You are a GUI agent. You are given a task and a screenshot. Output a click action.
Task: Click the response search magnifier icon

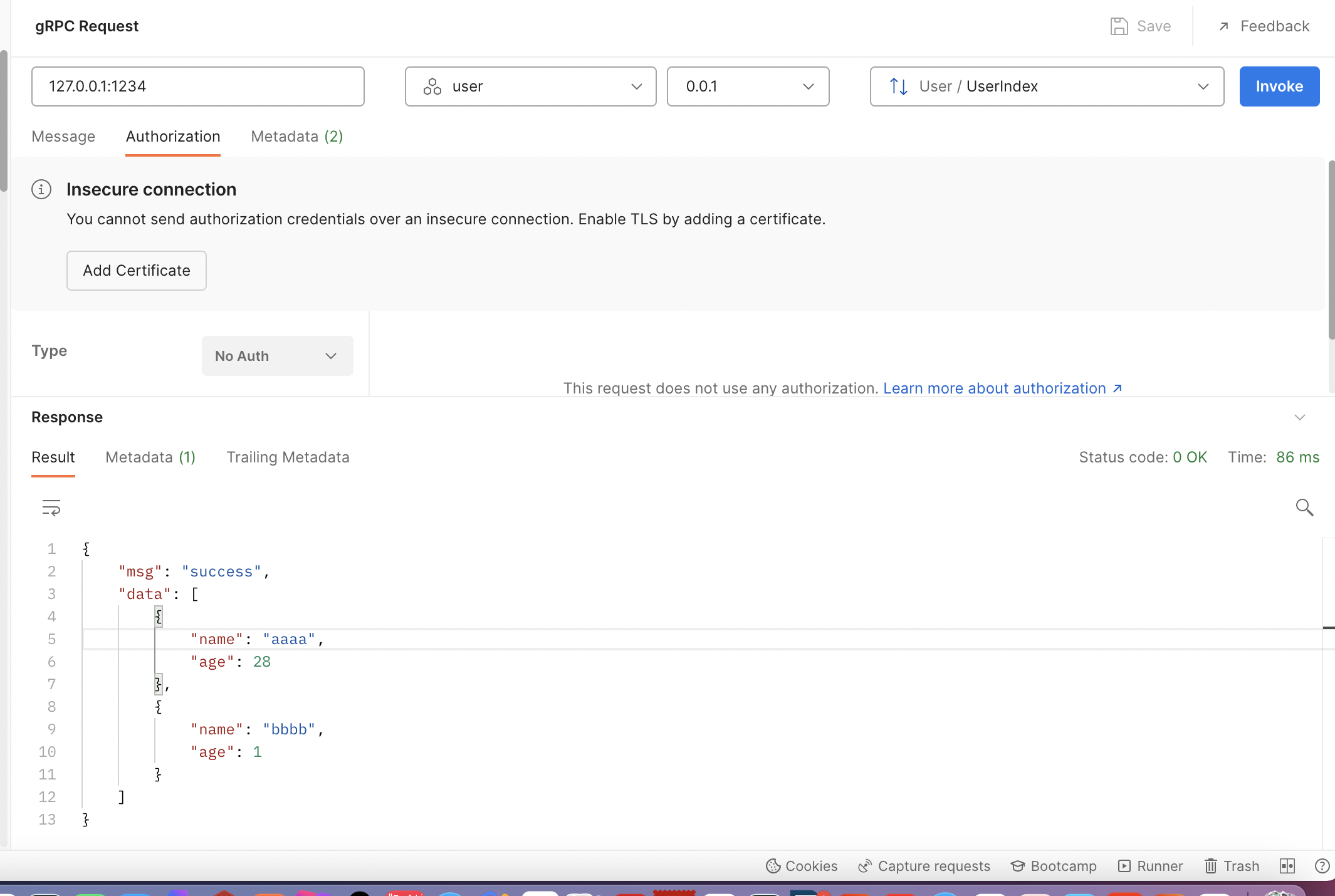(1304, 508)
